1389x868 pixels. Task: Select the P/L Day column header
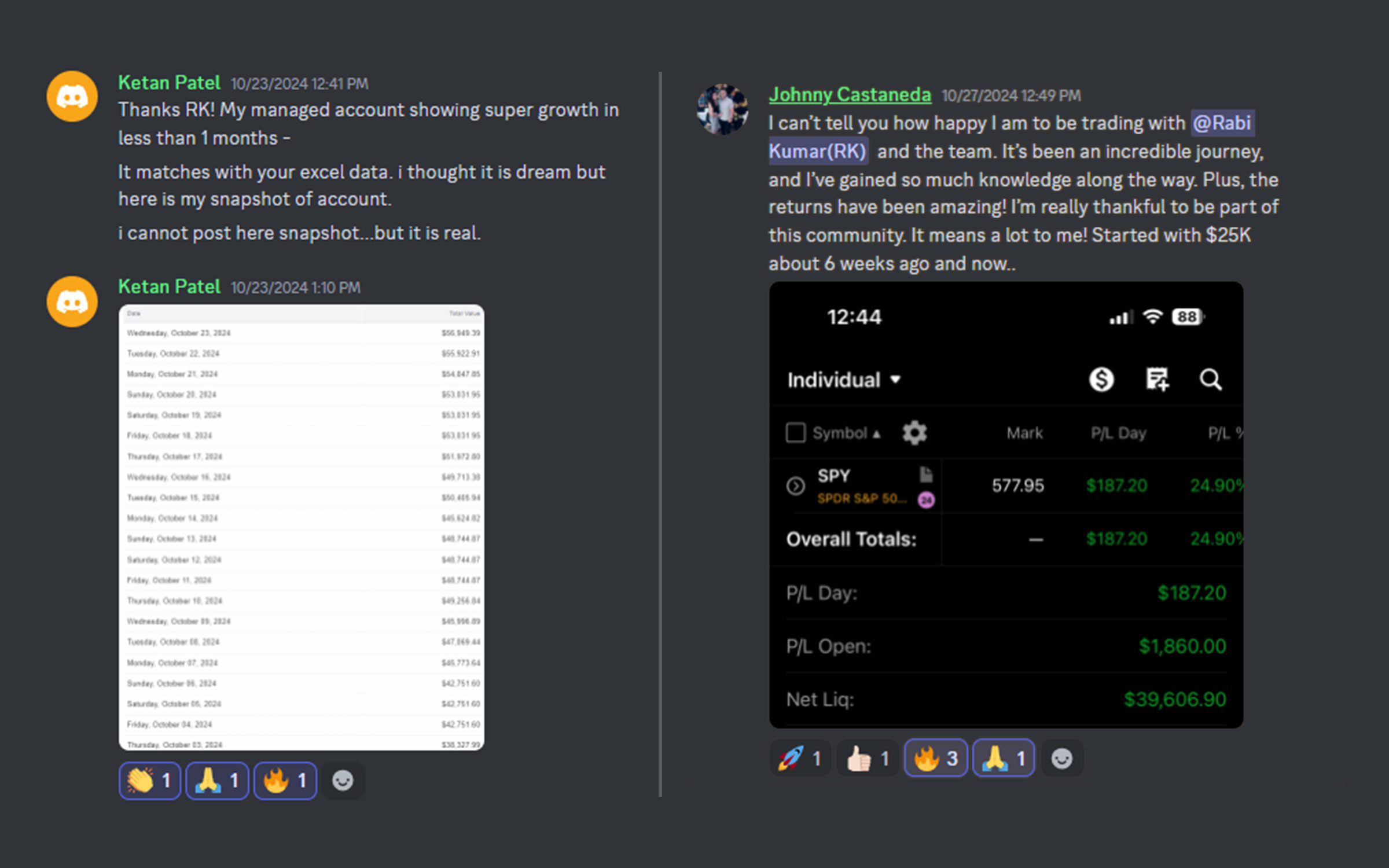pyautogui.click(x=1118, y=433)
